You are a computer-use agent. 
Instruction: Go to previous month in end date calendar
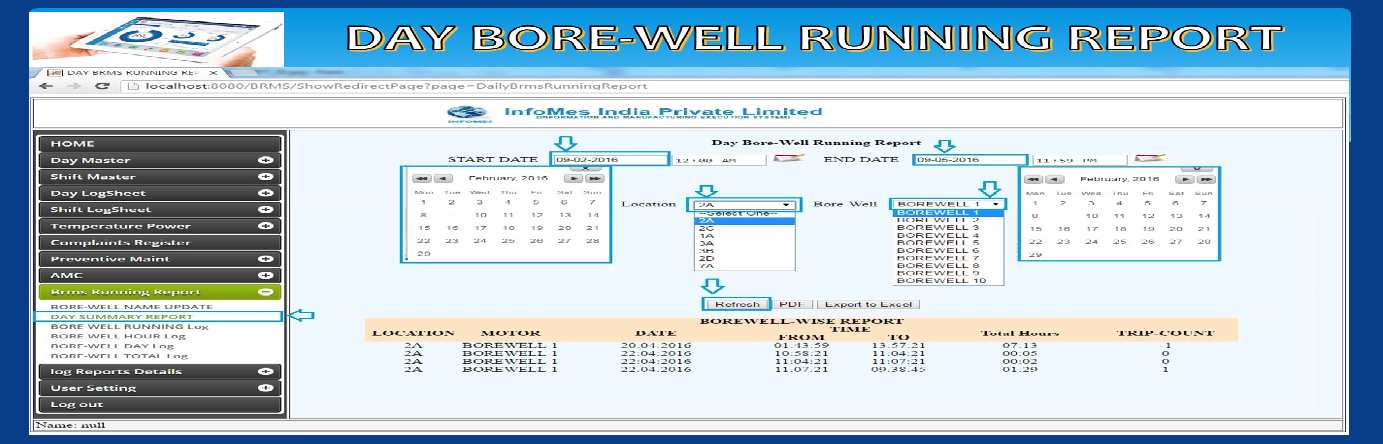(1054, 178)
